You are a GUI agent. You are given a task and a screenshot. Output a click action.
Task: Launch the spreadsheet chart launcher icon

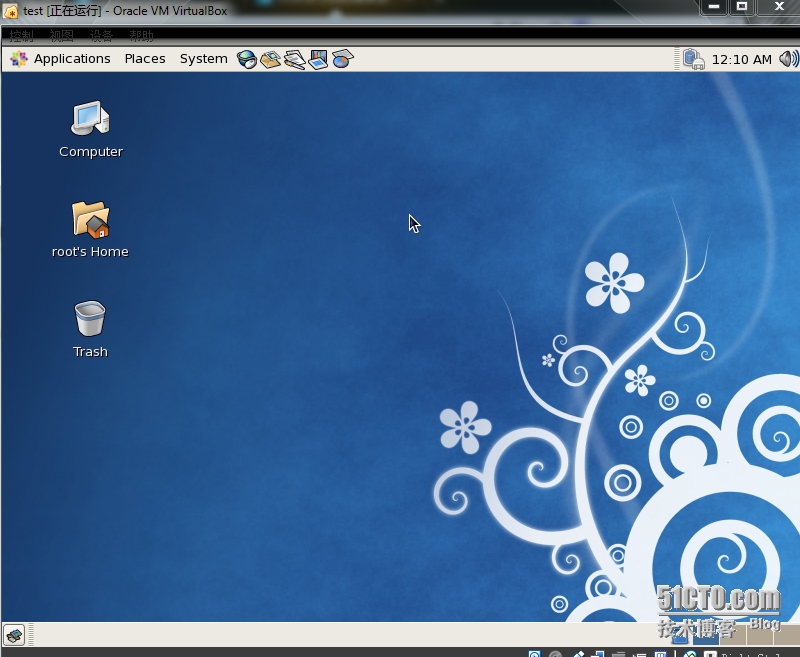(342, 59)
